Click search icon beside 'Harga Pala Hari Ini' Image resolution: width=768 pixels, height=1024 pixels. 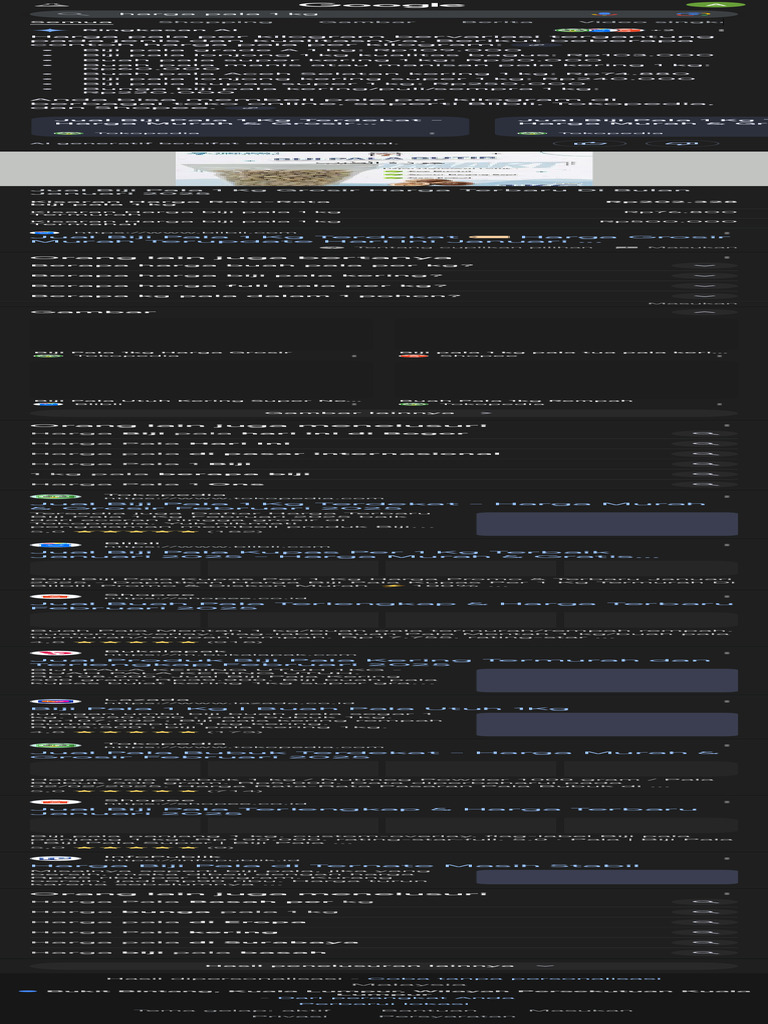click(704, 443)
